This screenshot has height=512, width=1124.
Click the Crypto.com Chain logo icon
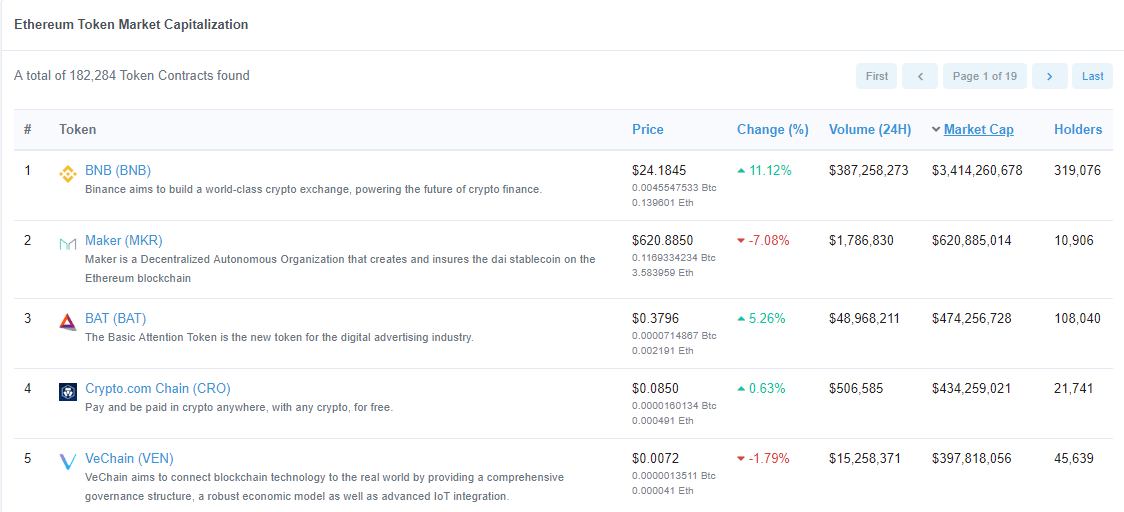[68, 391]
